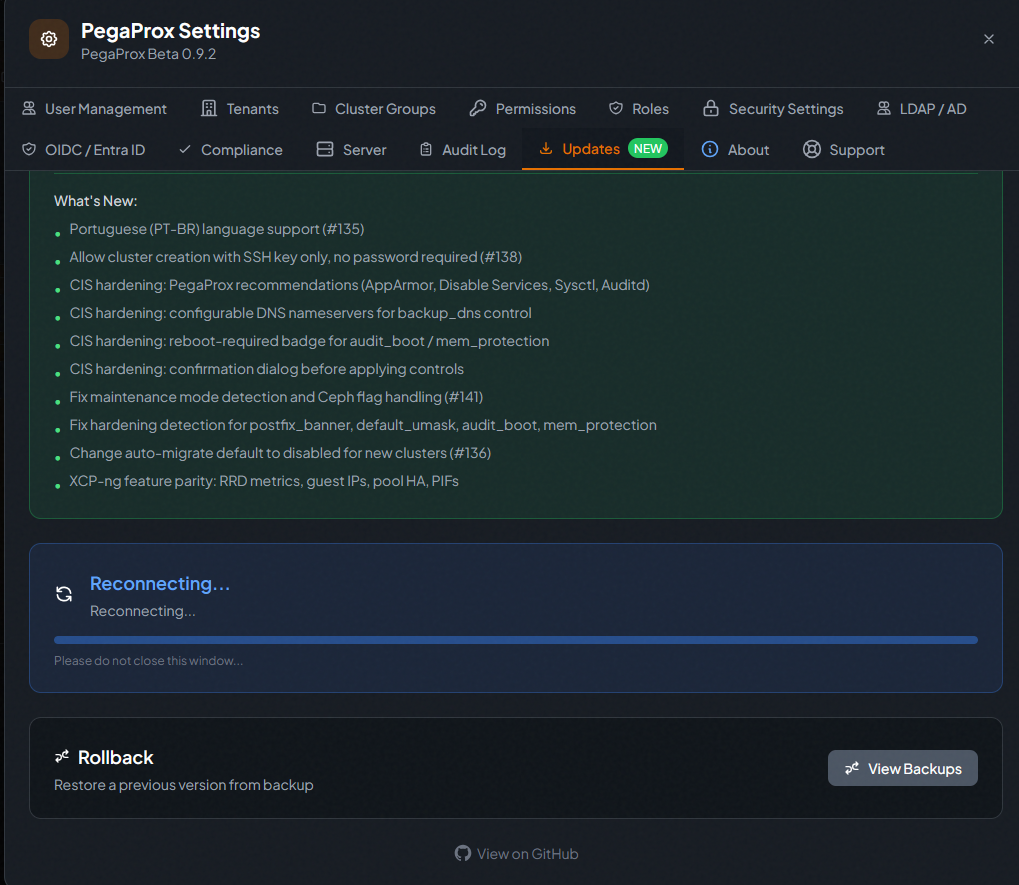Go to the Compliance tab
Image resolution: width=1019 pixels, height=885 pixels.
click(x=231, y=149)
